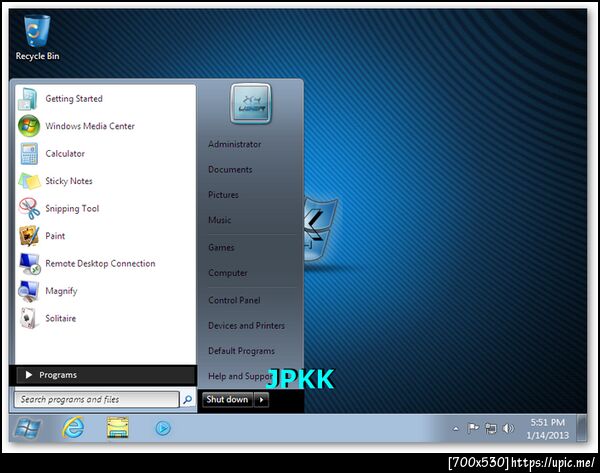Open the Paint icon
This screenshot has width=600, height=473.
pos(29,236)
